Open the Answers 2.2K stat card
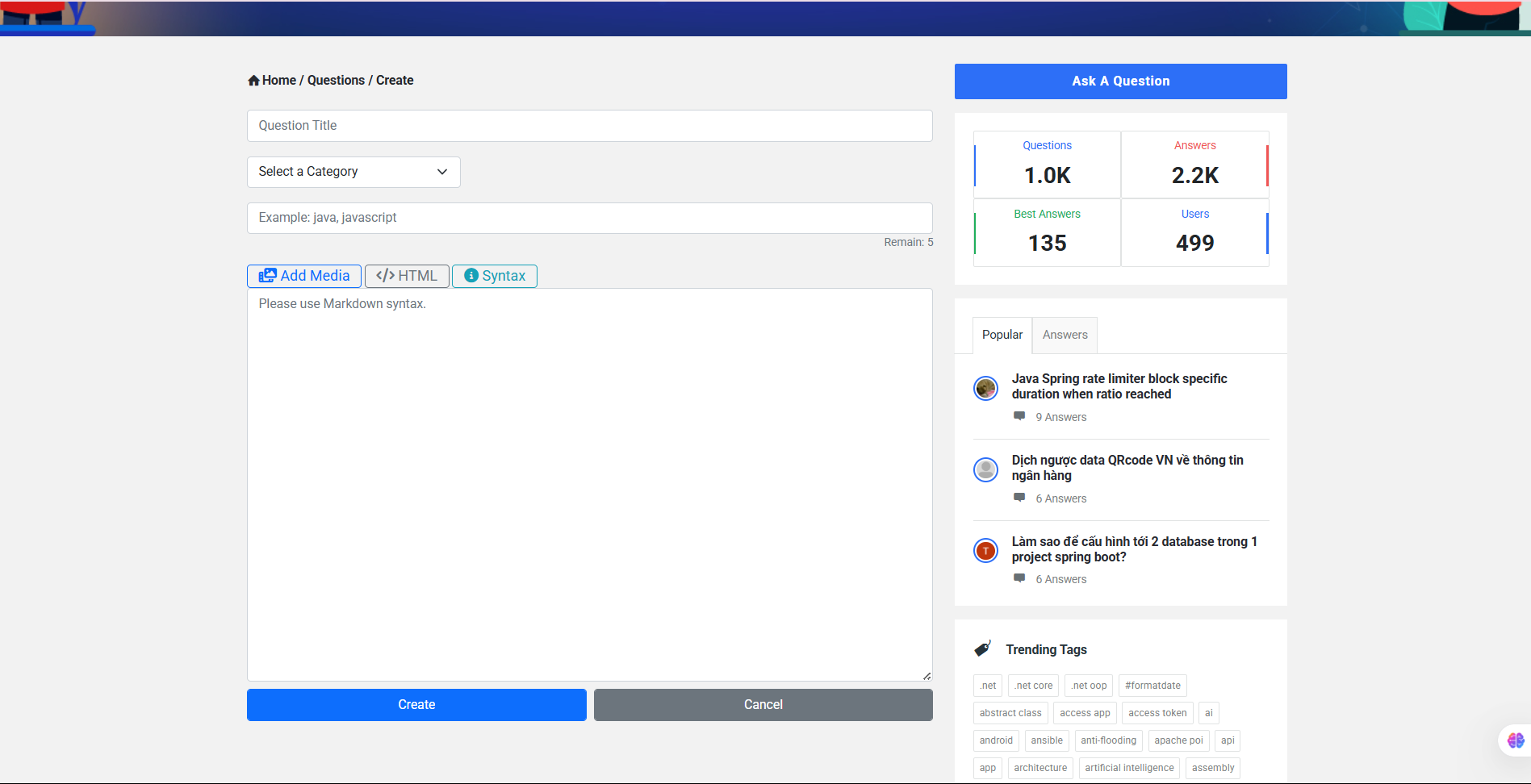 (1195, 165)
